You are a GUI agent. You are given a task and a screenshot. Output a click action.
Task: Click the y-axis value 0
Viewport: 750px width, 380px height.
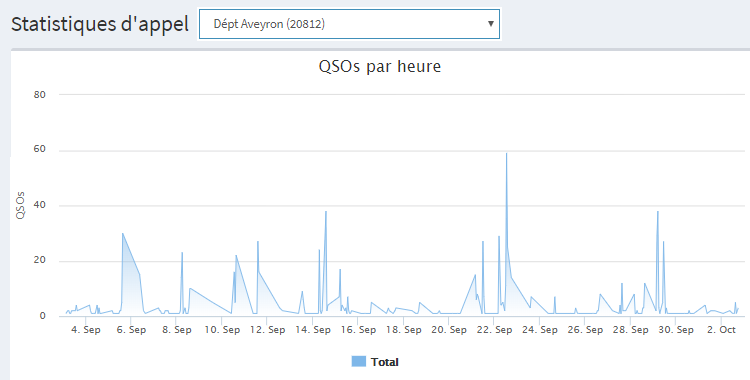43,316
